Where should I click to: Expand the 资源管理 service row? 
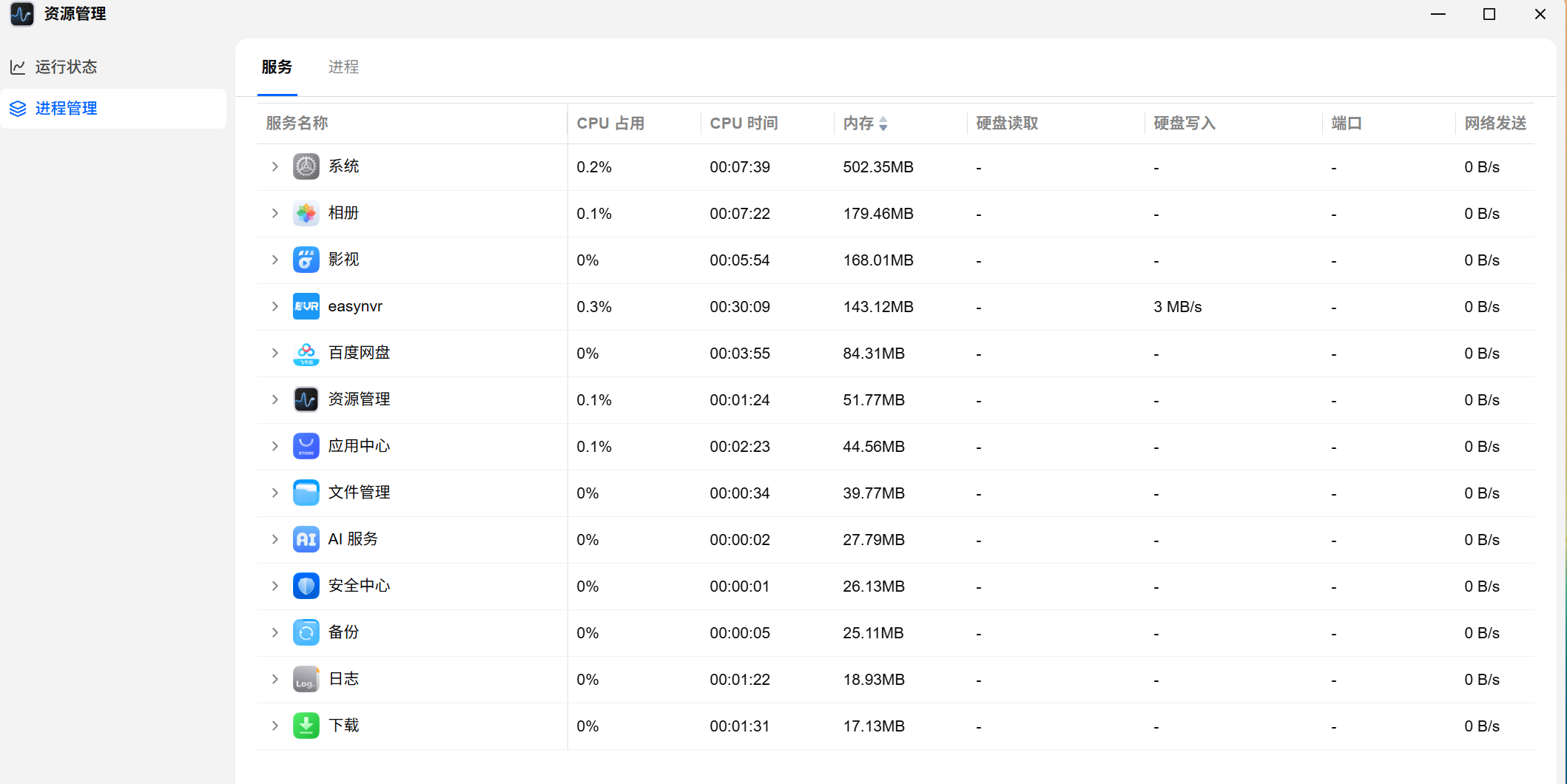pos(274,399)
